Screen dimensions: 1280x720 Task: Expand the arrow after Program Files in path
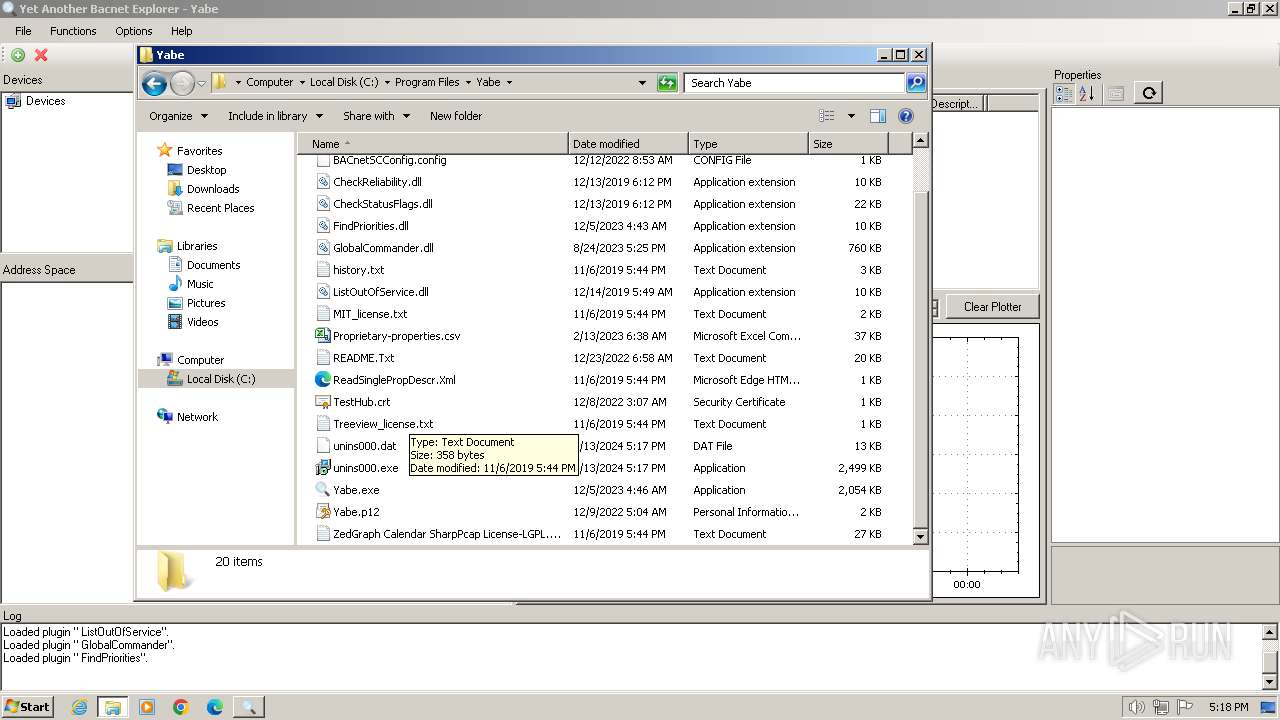pos(468,83)
